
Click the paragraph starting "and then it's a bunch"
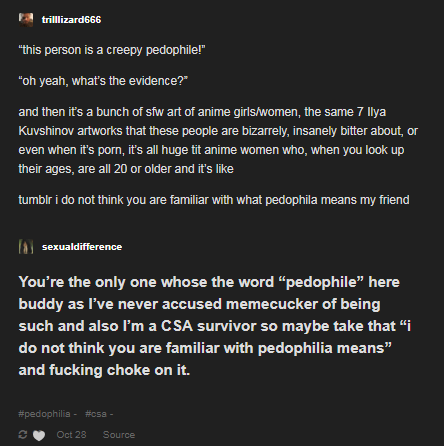[218, 140]
